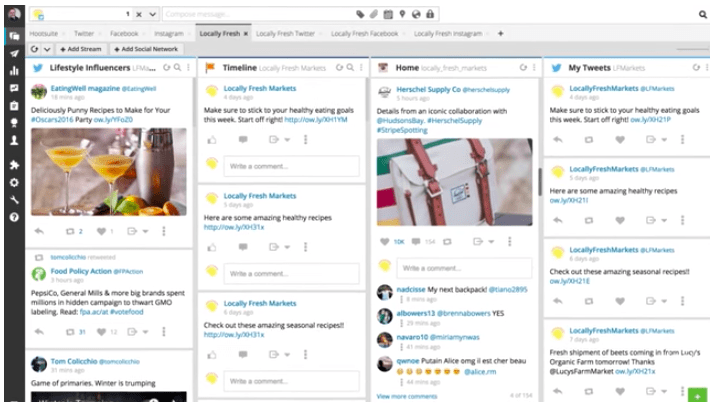Click search icon in Lifestyle Influencers stream
Image resolution: width=713 pixels, height=404 pixels.
click(177, 68)
